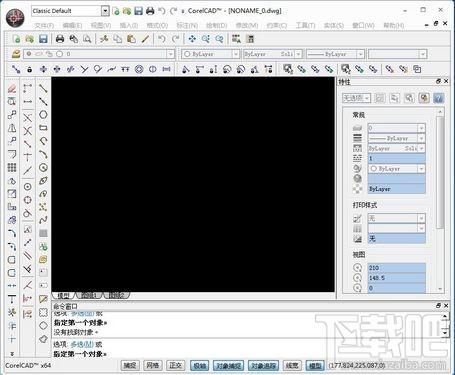The height and width of the screenshot is (375, 455).
Task: Open layer 0 dropdown in Properties panel
Action: pos(421,128)
